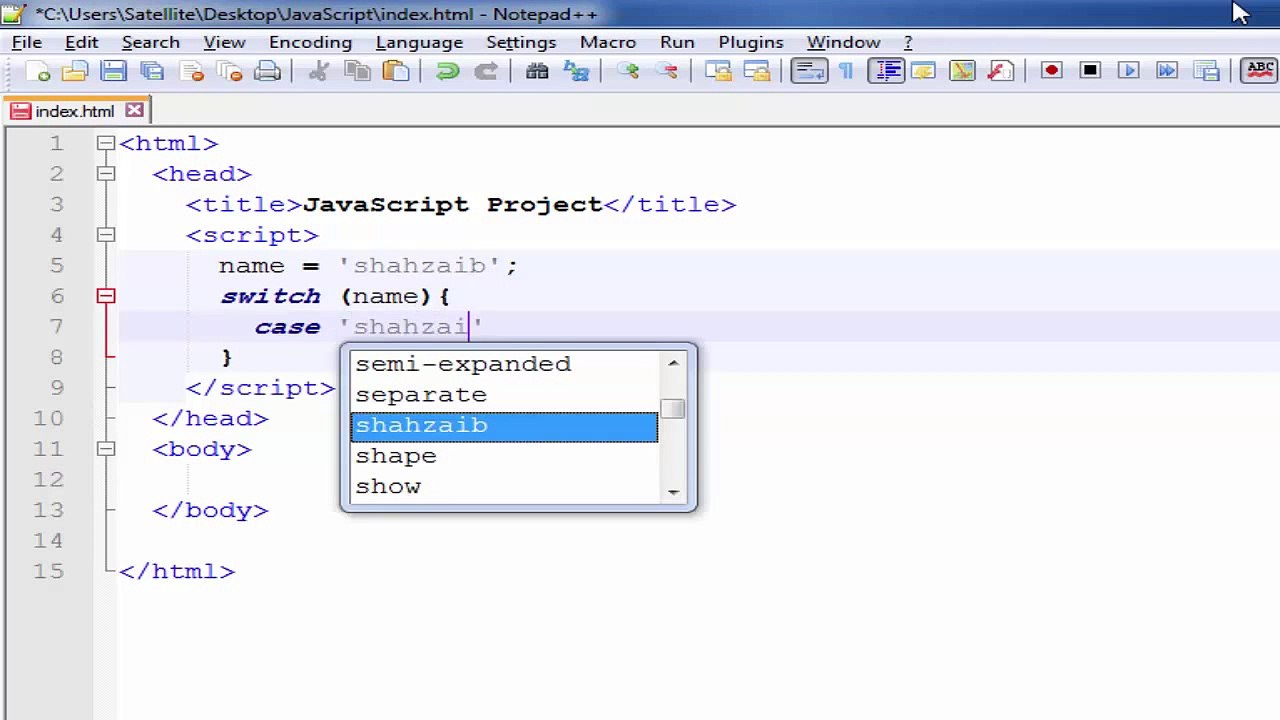
Task: Click the Replace toolbar icon
Action: [x=576, y=71]
